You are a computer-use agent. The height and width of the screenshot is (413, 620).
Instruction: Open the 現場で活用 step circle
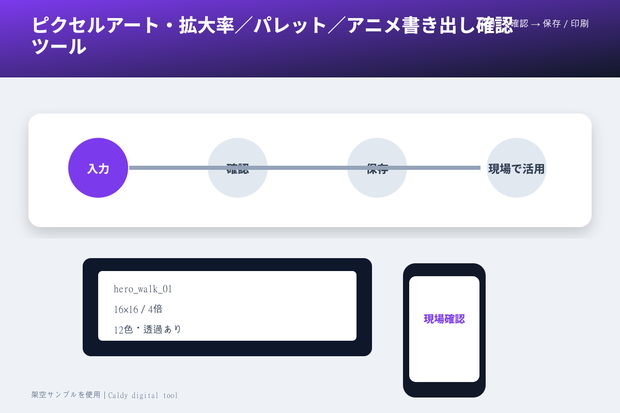(516, 168)
